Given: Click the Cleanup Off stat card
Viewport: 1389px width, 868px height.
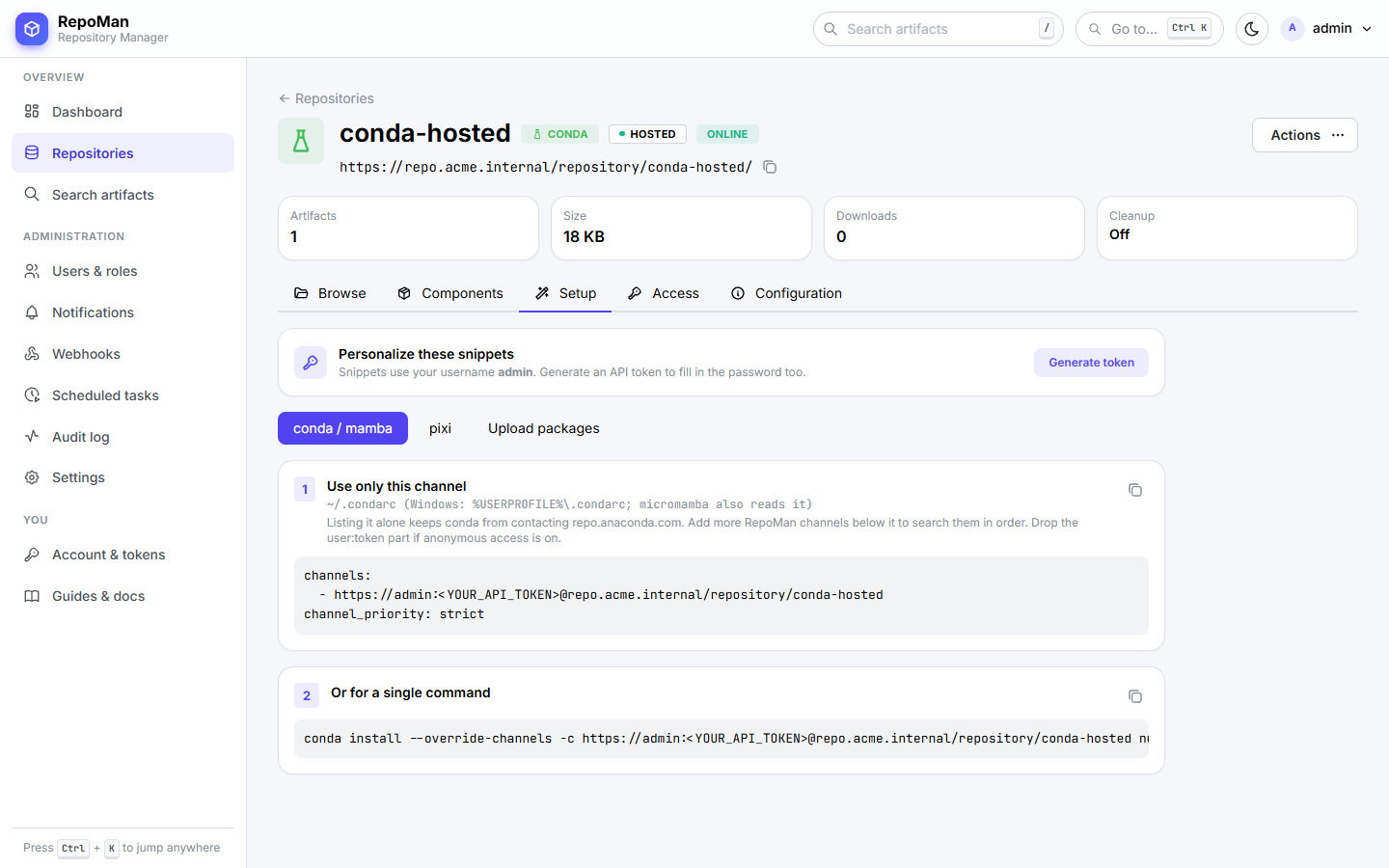Looking at the screenshot, I should [1227, 228].
